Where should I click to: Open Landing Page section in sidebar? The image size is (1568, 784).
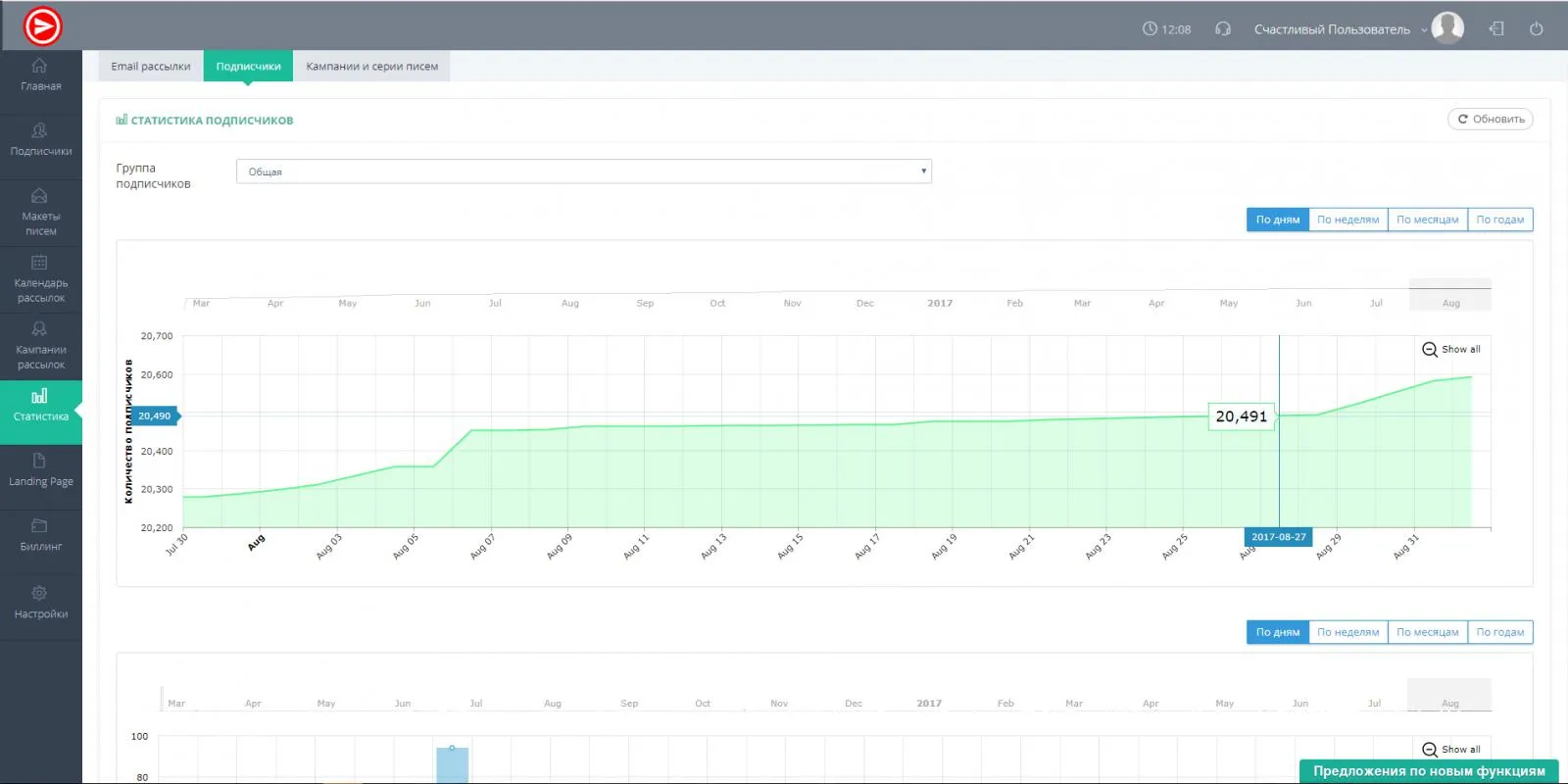pyautogui.click(x=40, y=470)
